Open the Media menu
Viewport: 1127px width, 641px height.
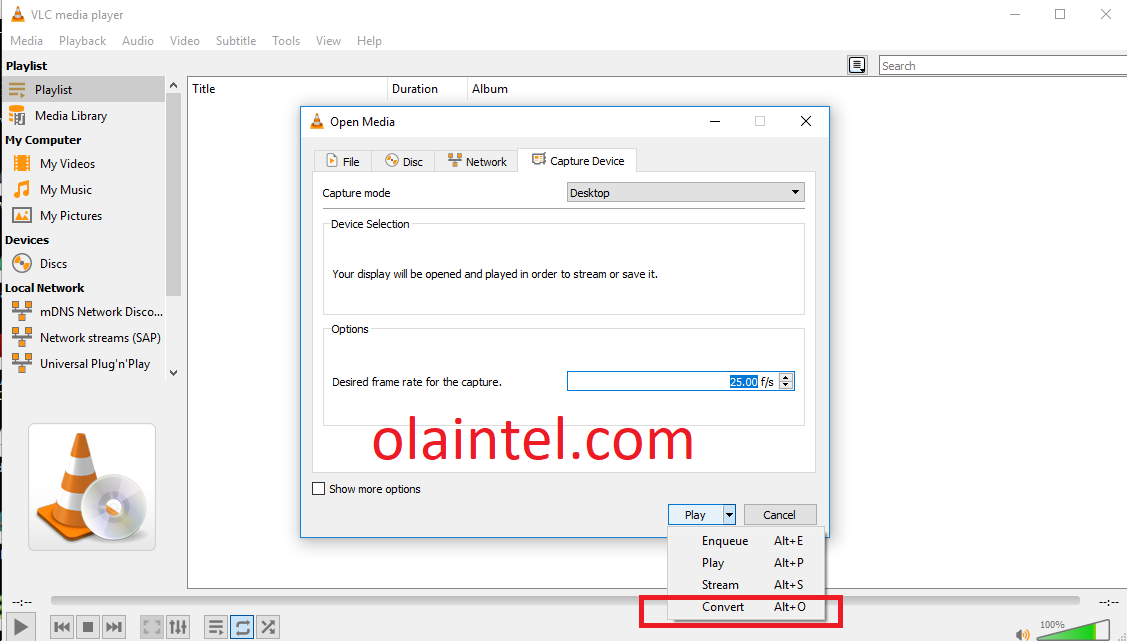[27, 41]
